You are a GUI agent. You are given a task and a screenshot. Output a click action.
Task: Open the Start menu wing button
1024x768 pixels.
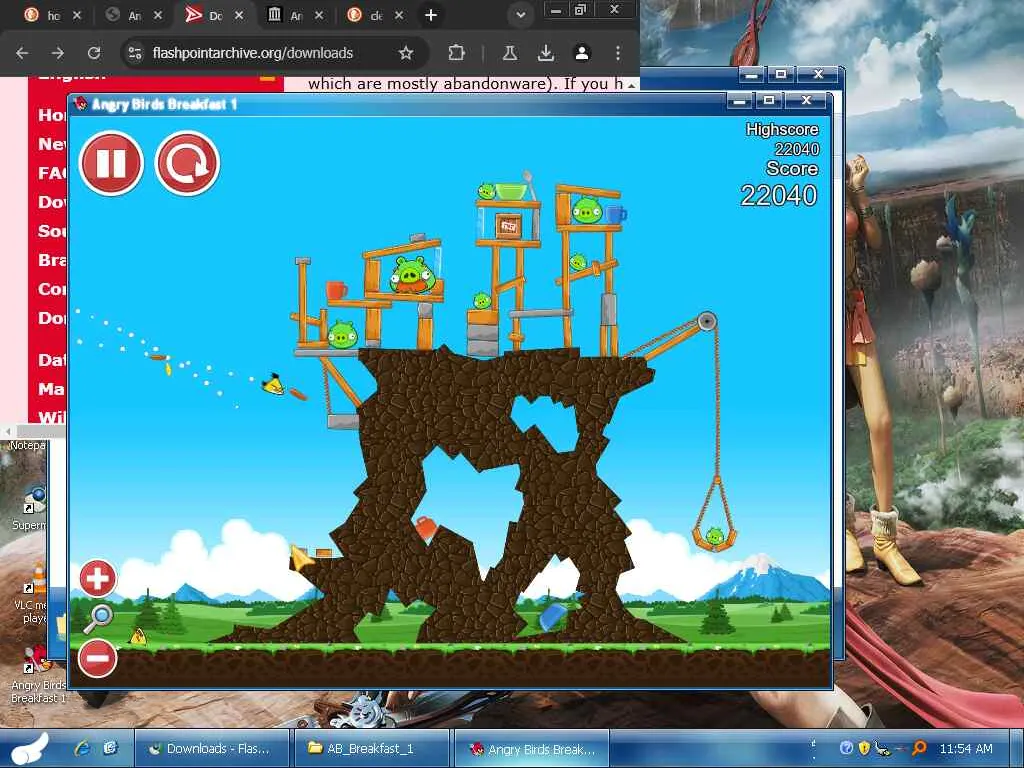click(28, 748)
